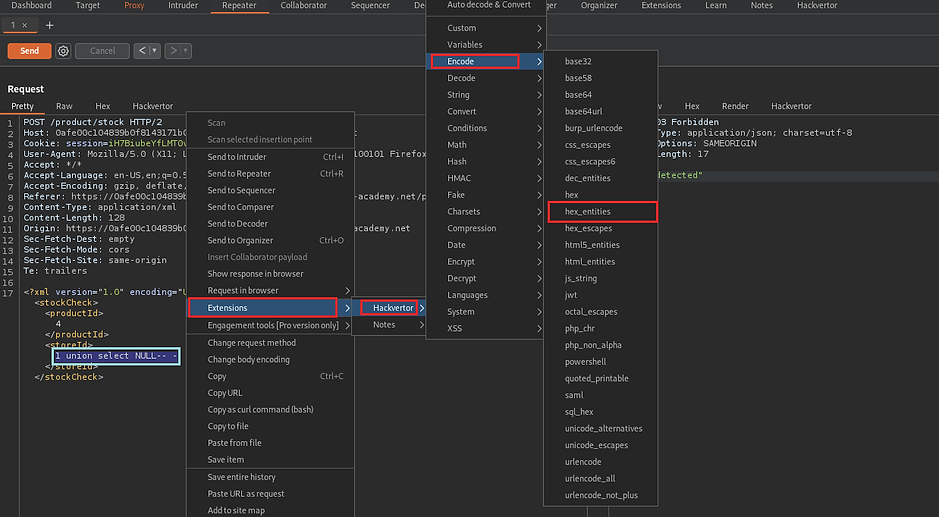This screenshot has height=517, width=939.
Task: Expand the Request in browser submenu
Action: (347, 290)
